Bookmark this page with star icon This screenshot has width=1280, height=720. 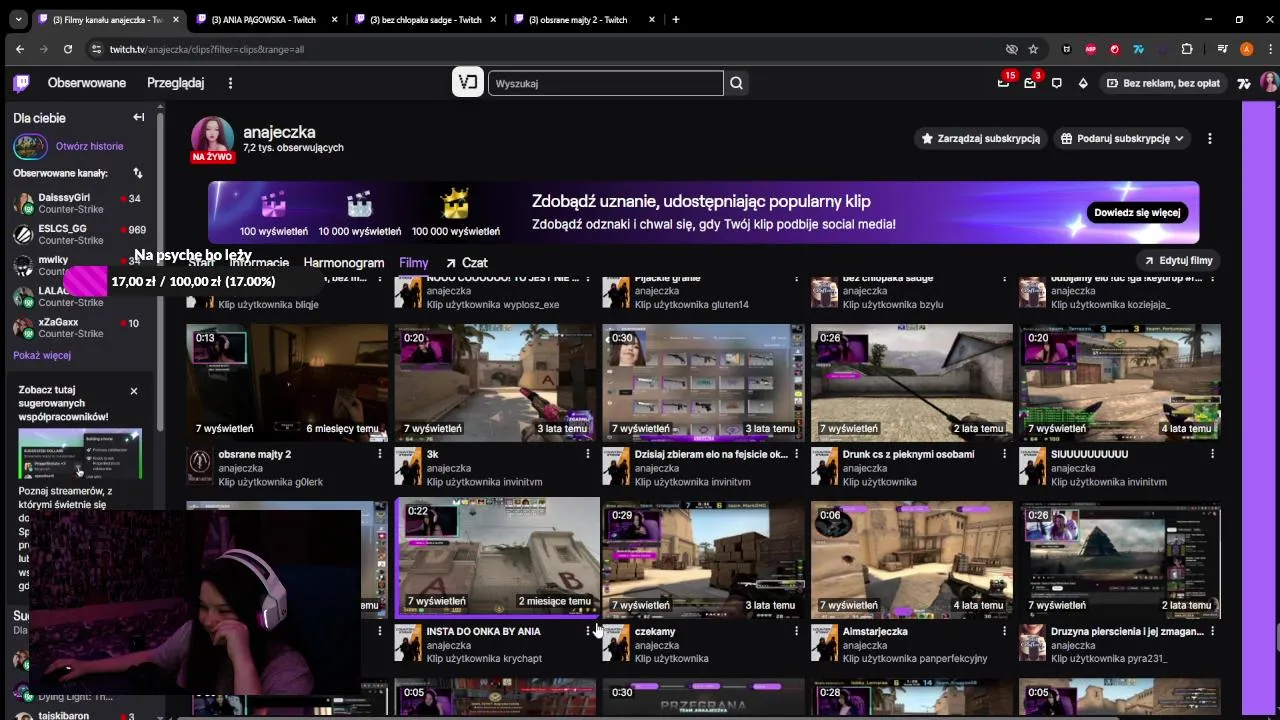(1033, 49)
